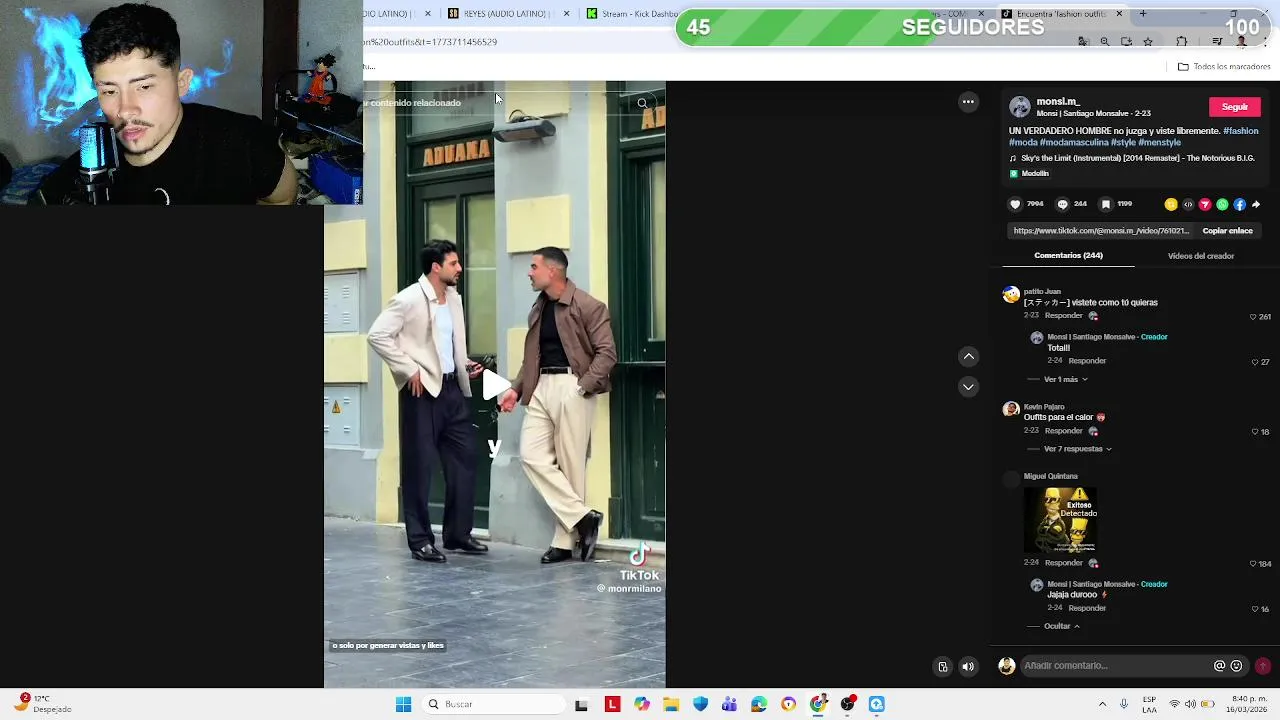Screen dimensions: 1280x720
Task: Click the Medellín location tag
Action: pyautogui.click(x=1029, y=174)
